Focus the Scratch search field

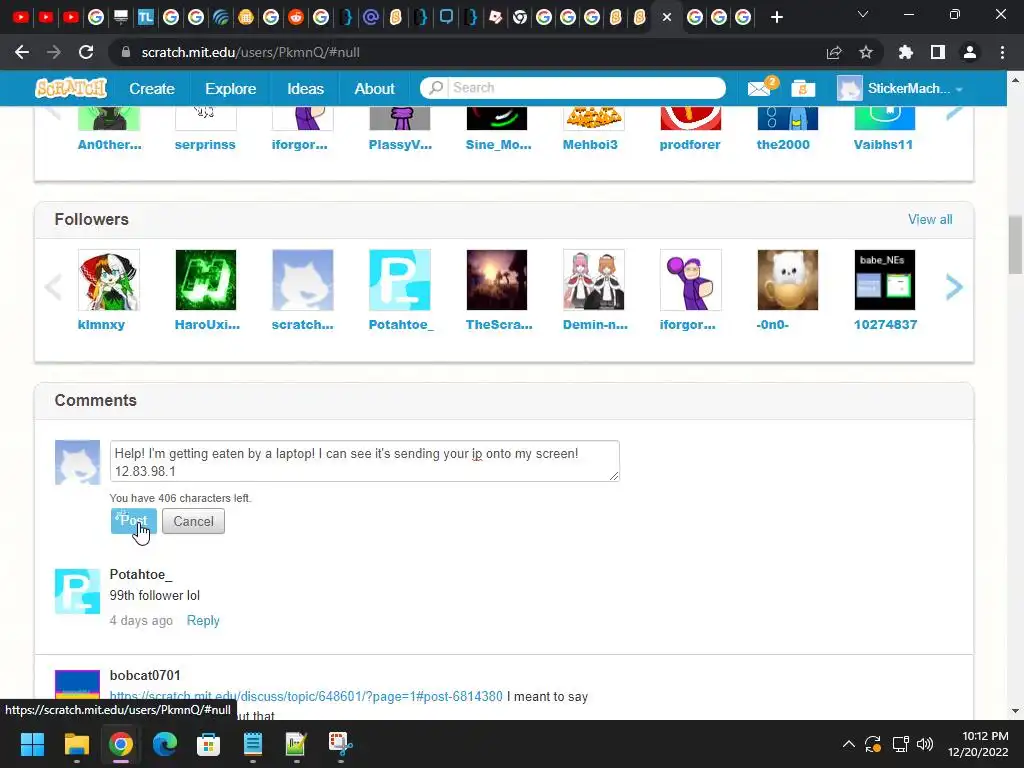[586, 88]
